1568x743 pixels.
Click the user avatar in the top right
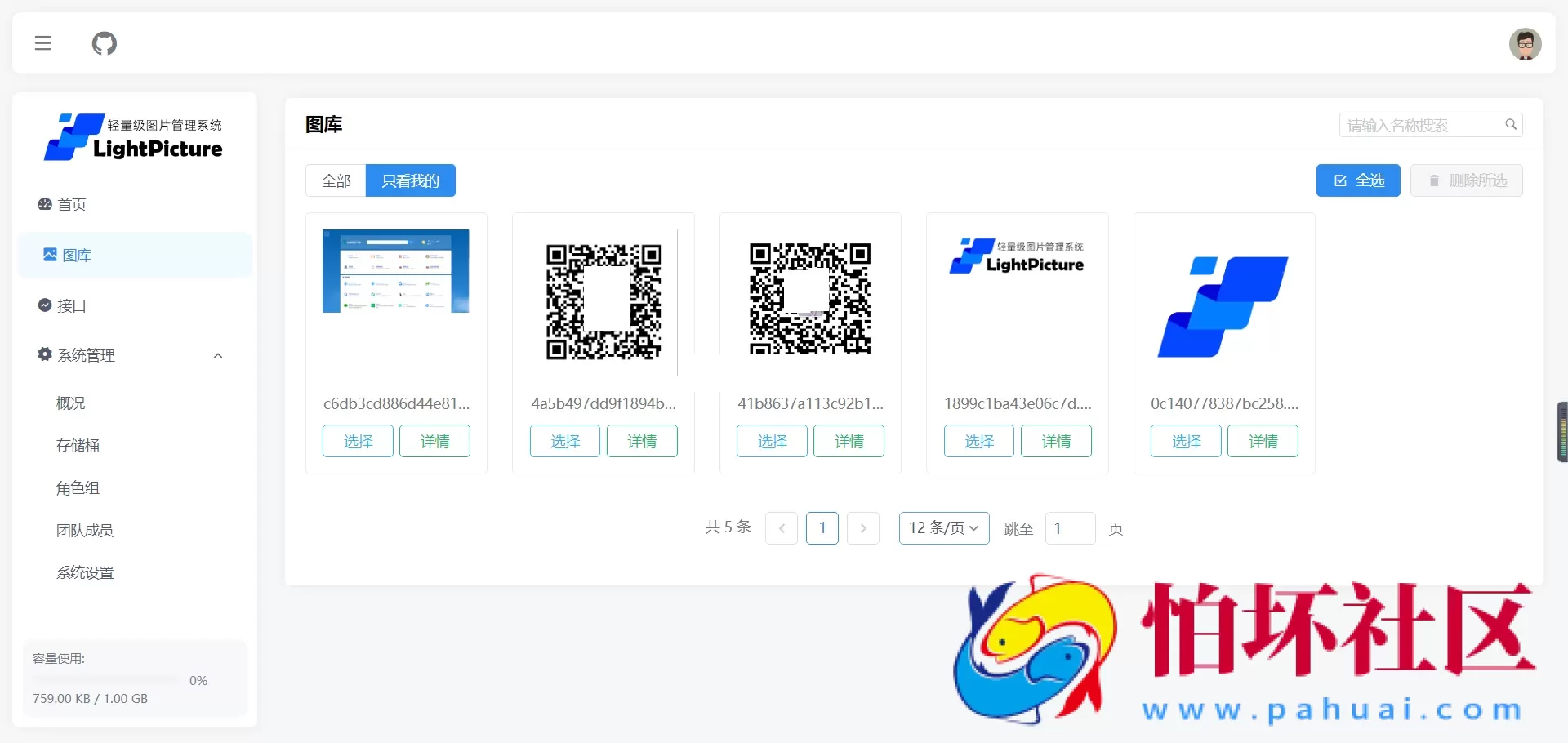pyautogui.click(x=1525, y=43)
